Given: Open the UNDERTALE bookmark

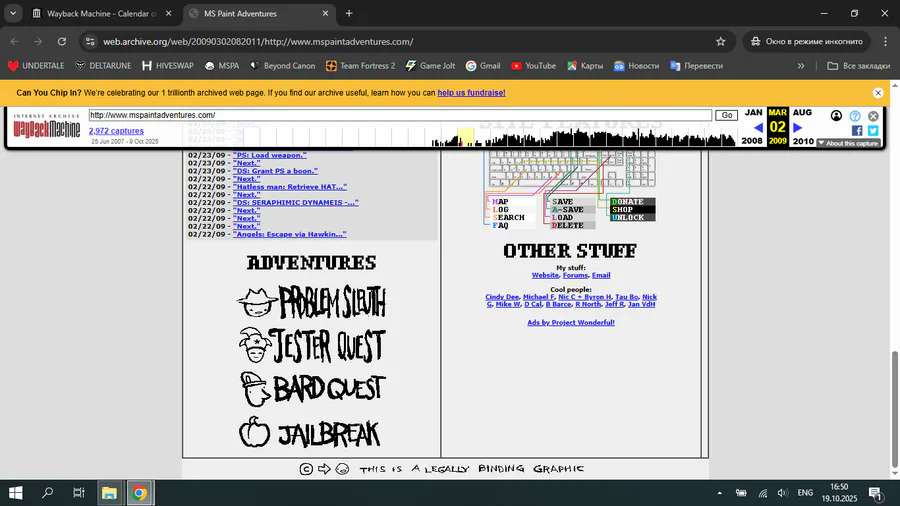Looking at the screenshot, I should [x=36, y=66].
